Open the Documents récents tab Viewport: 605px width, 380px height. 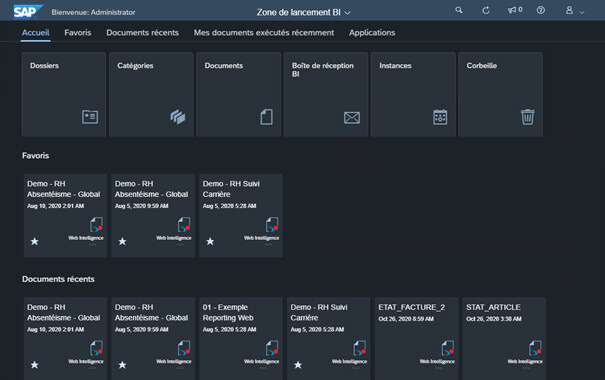(x=142, y=33)
